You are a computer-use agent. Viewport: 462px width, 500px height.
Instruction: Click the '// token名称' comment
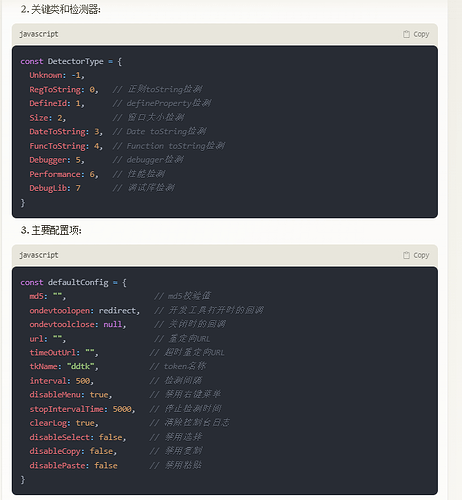pyautogui.click(x=178, y=366)
